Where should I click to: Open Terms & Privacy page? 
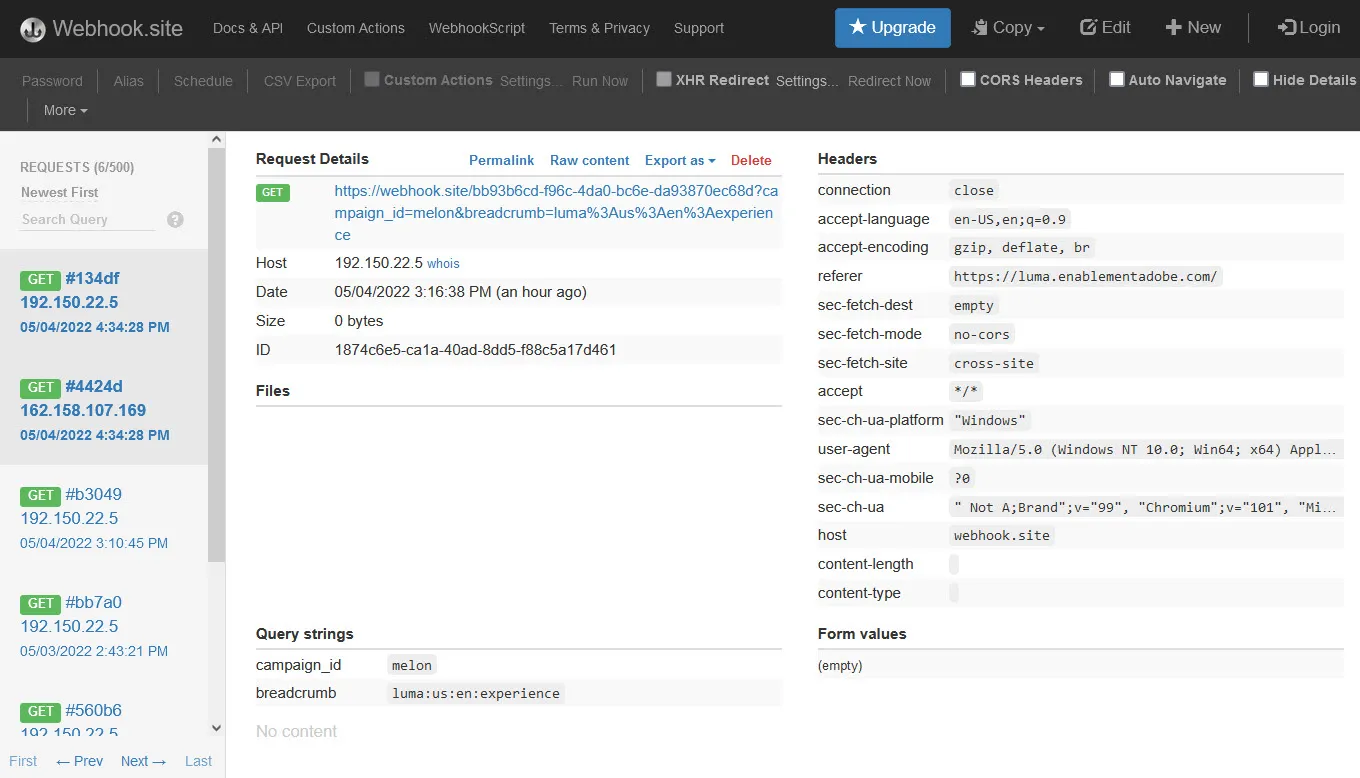pos(599,28)
